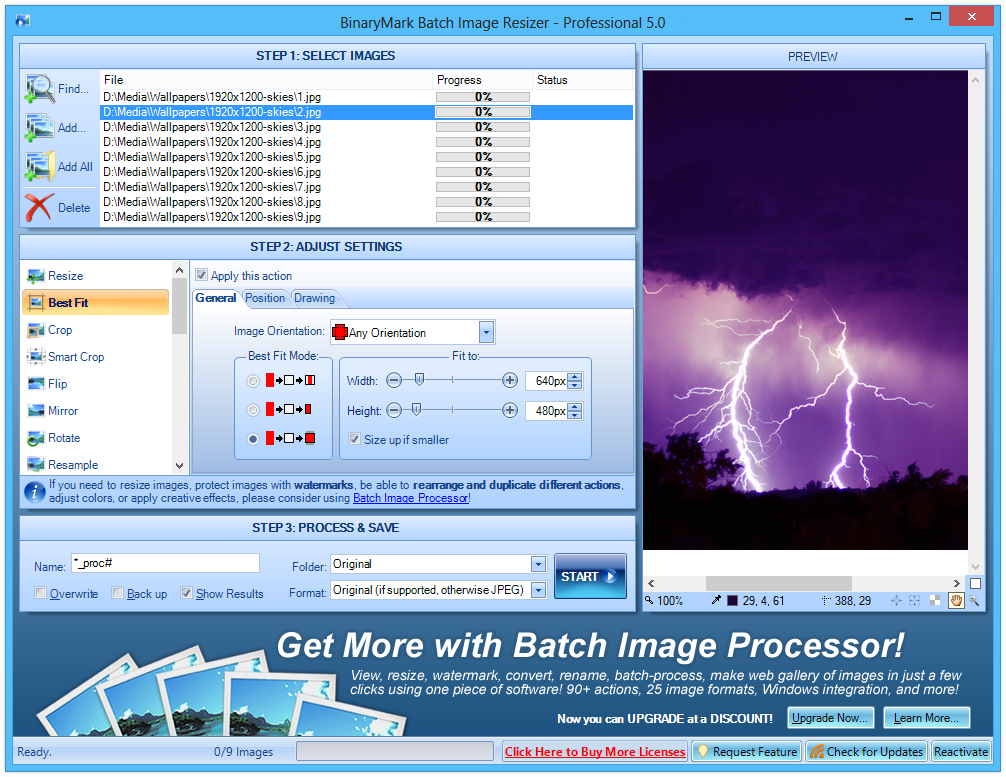Viewport: 1006px width, 777px height.
Task: Switch to the Position tab
Action: tap(265, 298)
